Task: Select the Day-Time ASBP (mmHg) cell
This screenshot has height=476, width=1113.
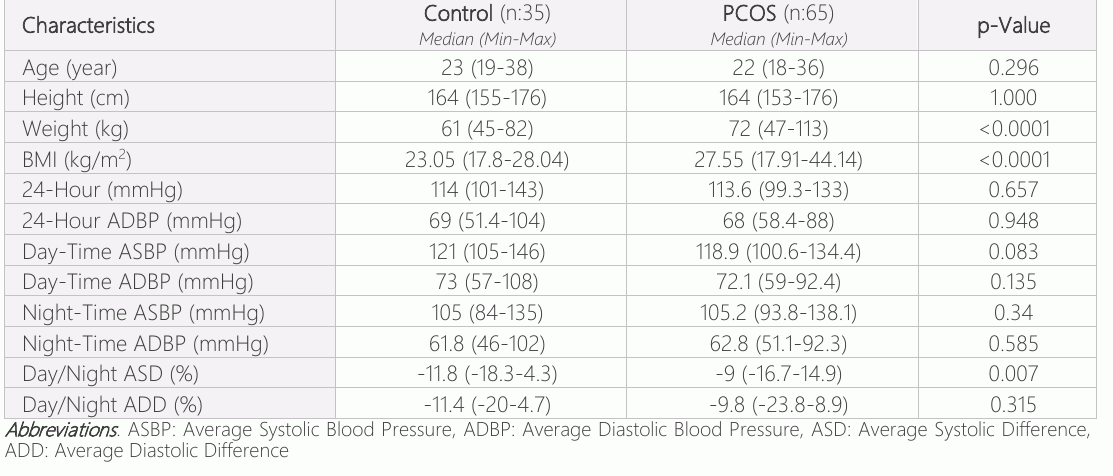Action: (136, 252)
